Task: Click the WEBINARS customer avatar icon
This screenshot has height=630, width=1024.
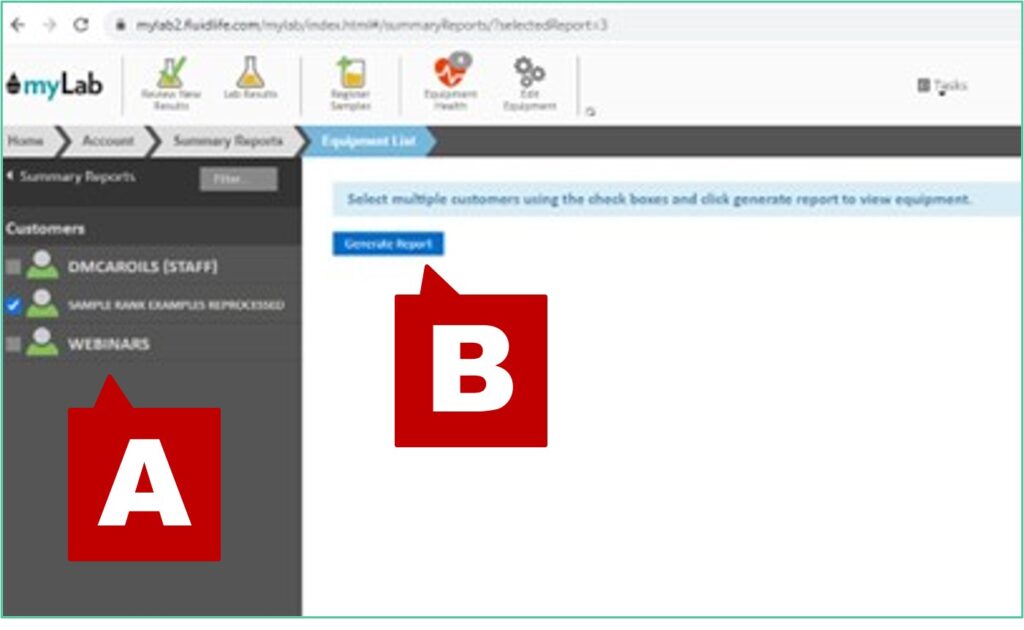Action: point(42,343)
